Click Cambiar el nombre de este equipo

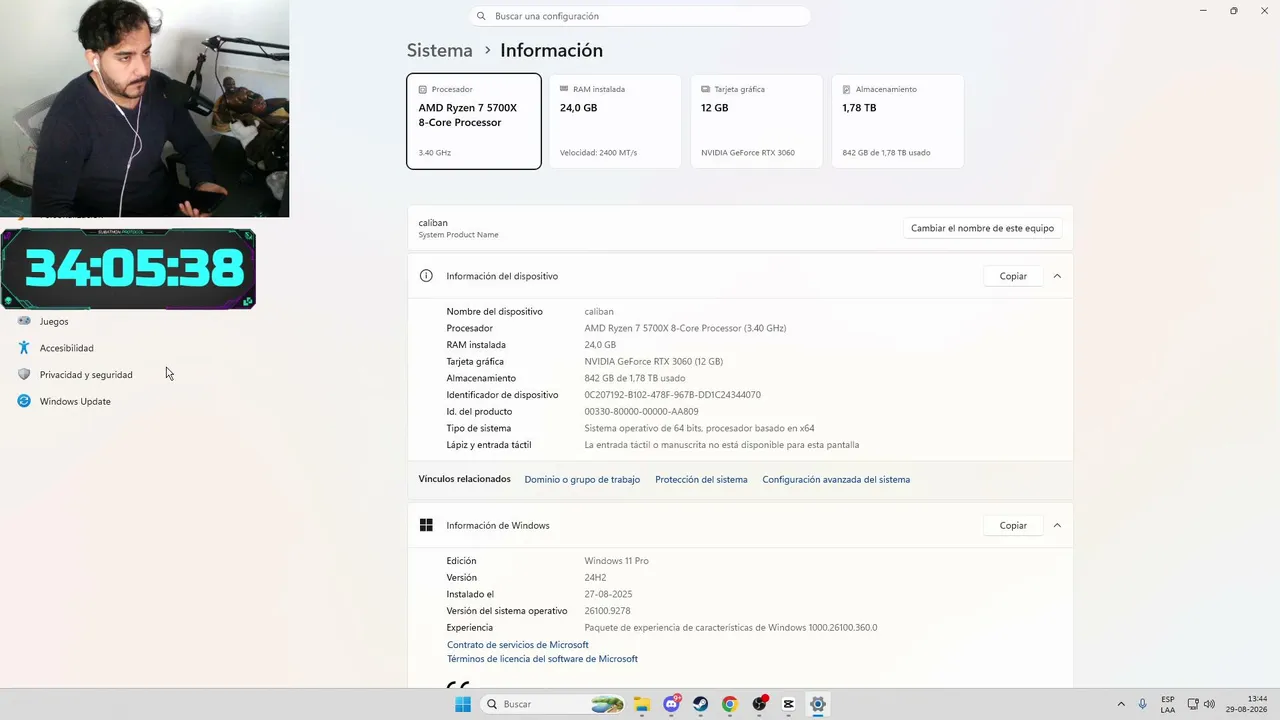tap(982, 228)
